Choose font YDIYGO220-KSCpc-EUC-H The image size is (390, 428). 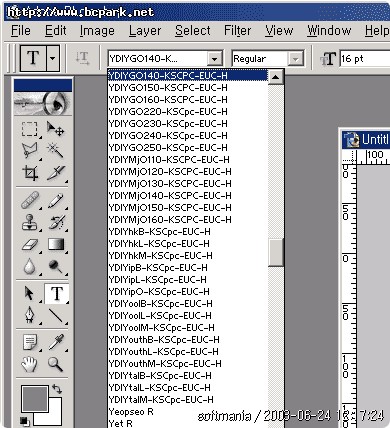coord(187,112)
